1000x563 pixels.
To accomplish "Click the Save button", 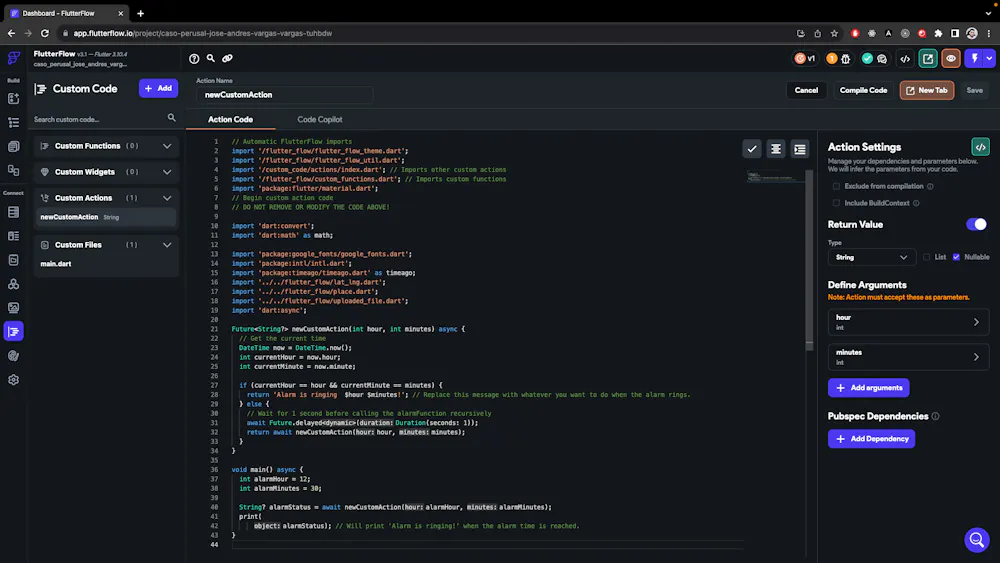I will 974,91.
